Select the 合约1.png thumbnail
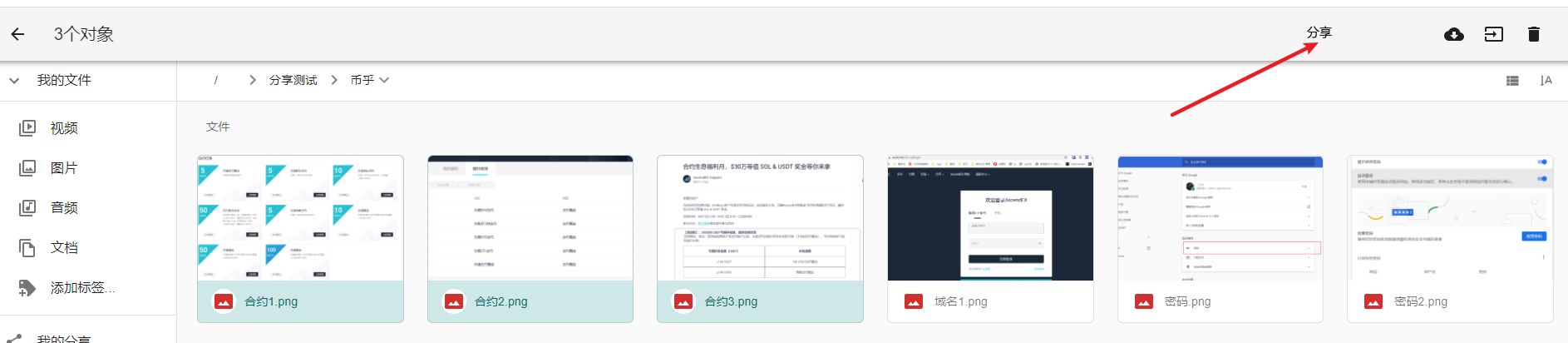This screenshot has width=1568, height=343. click(300, 218)
